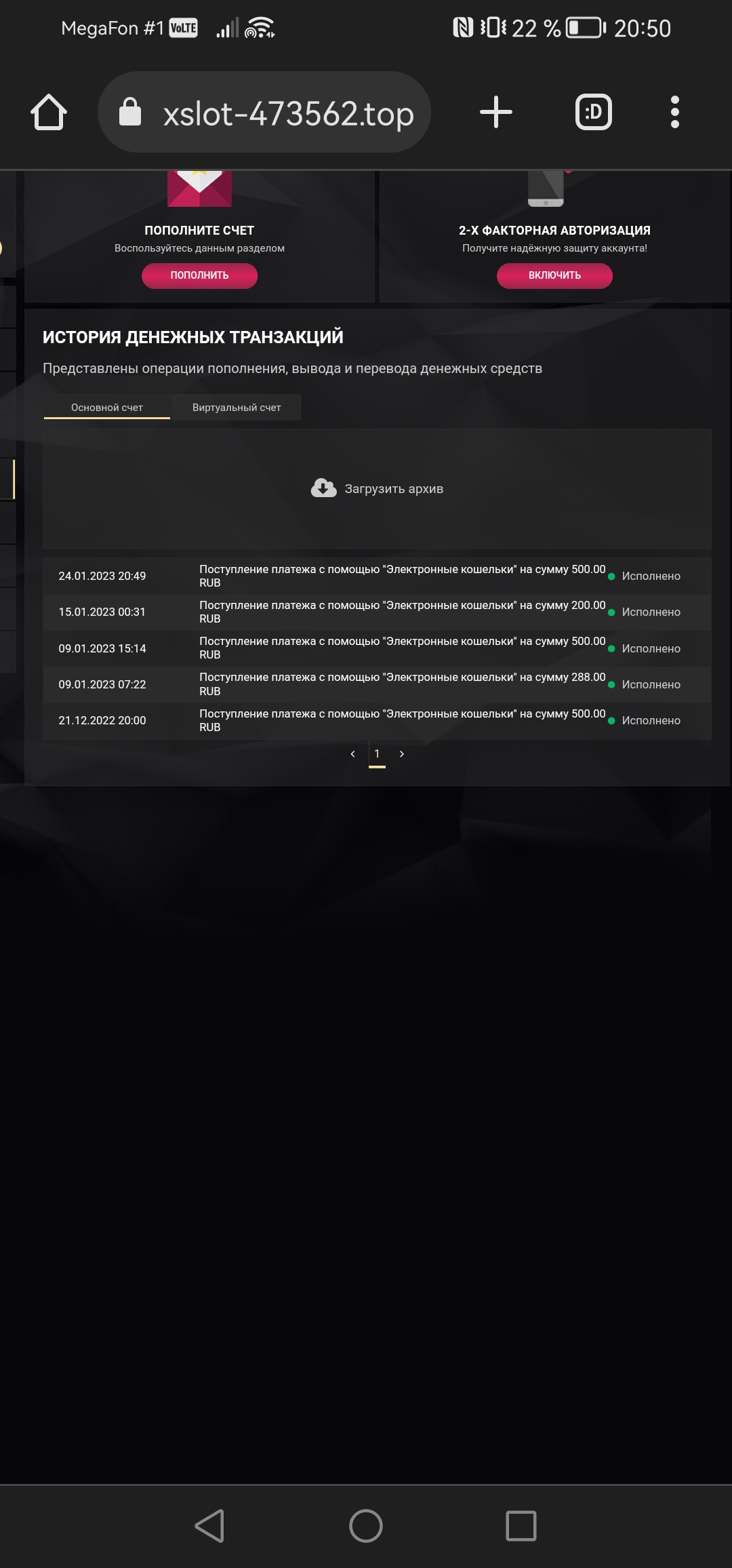Open a new tab with plus icon
Viewport: 732px width, 1568px height.
(496, 112)
